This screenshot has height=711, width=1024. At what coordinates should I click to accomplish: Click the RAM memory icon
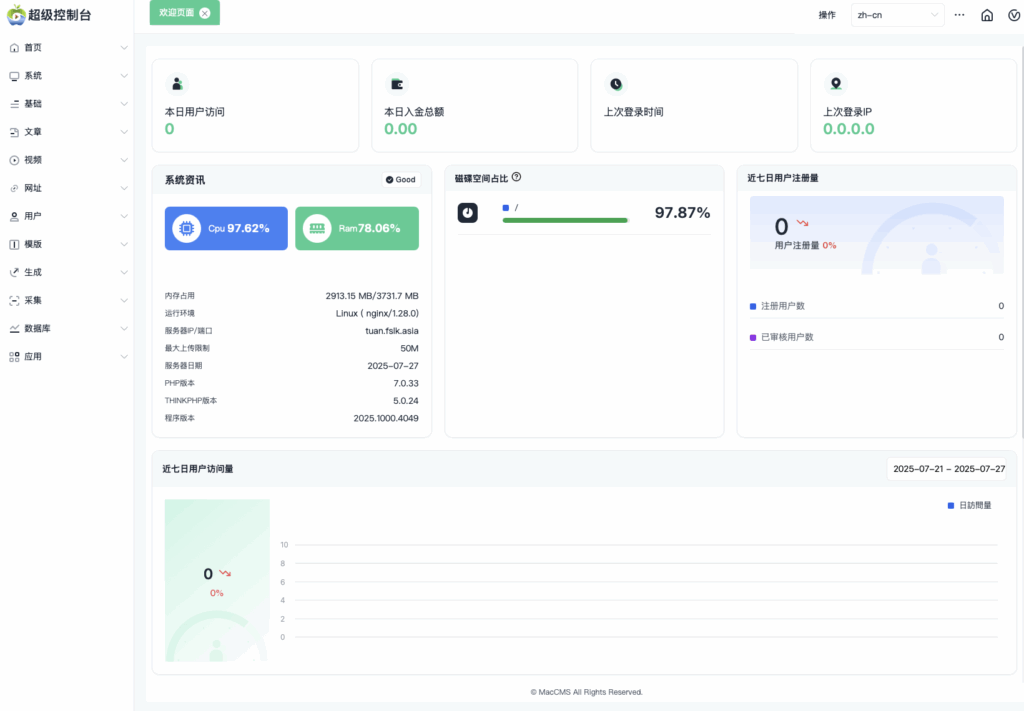click(317, 228)
